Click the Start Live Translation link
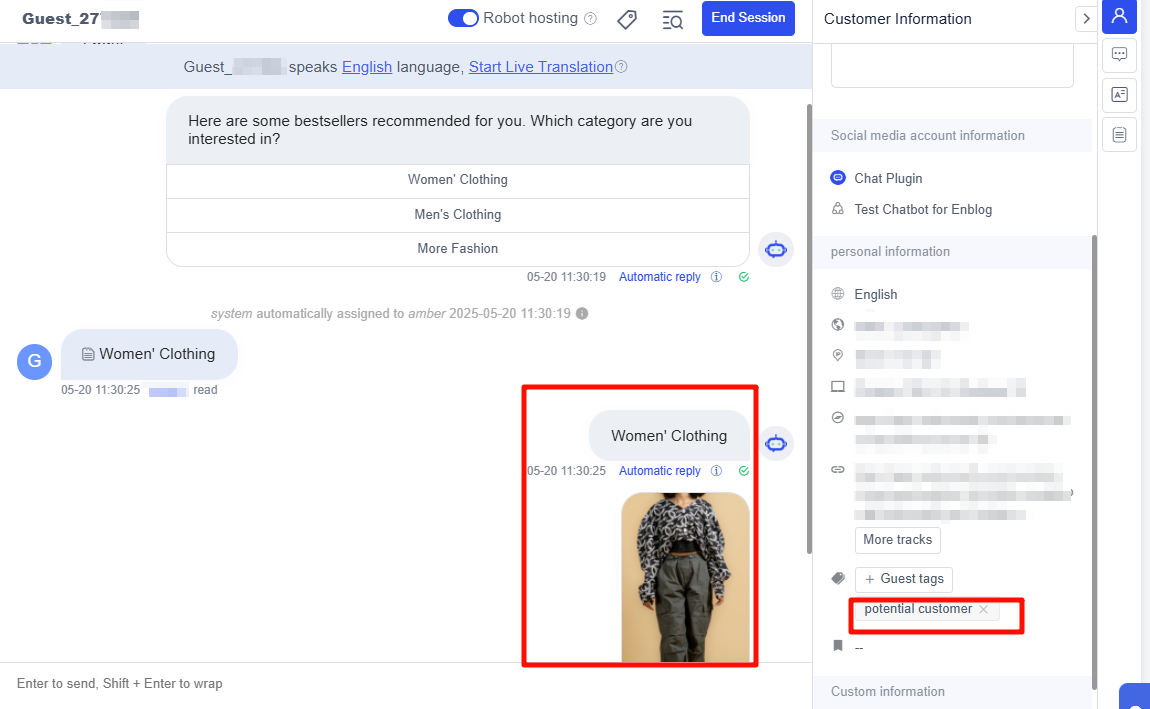1150x709 pixels. 540,67
